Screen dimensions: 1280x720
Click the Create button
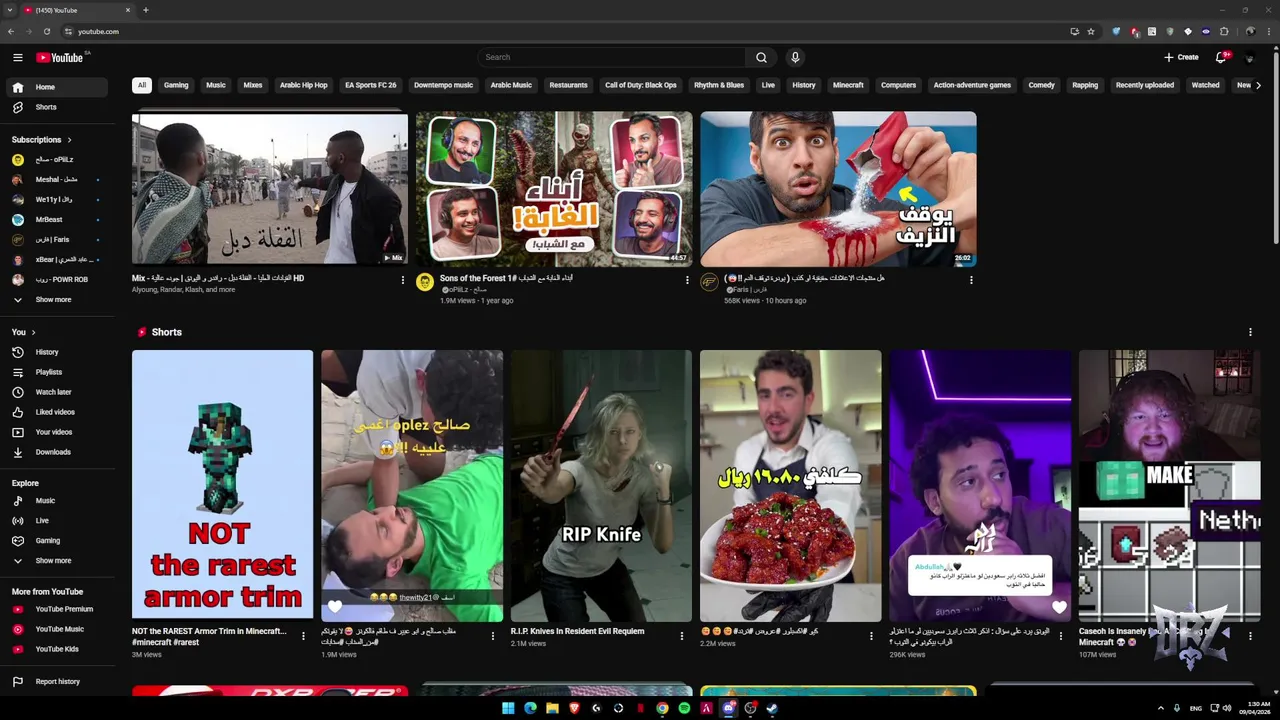click(1181, 57)
